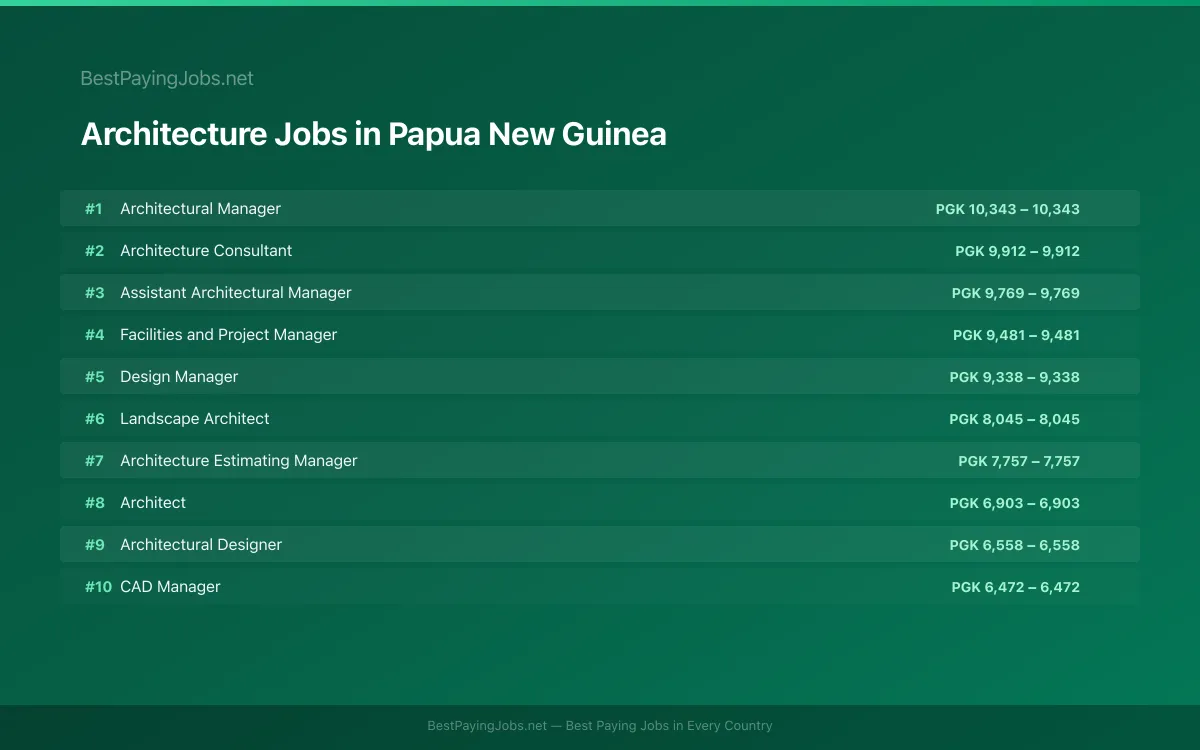Select the Architecture Consultant job title
The width and height of the screenshot is (1200, 750).
coord(206,251)
